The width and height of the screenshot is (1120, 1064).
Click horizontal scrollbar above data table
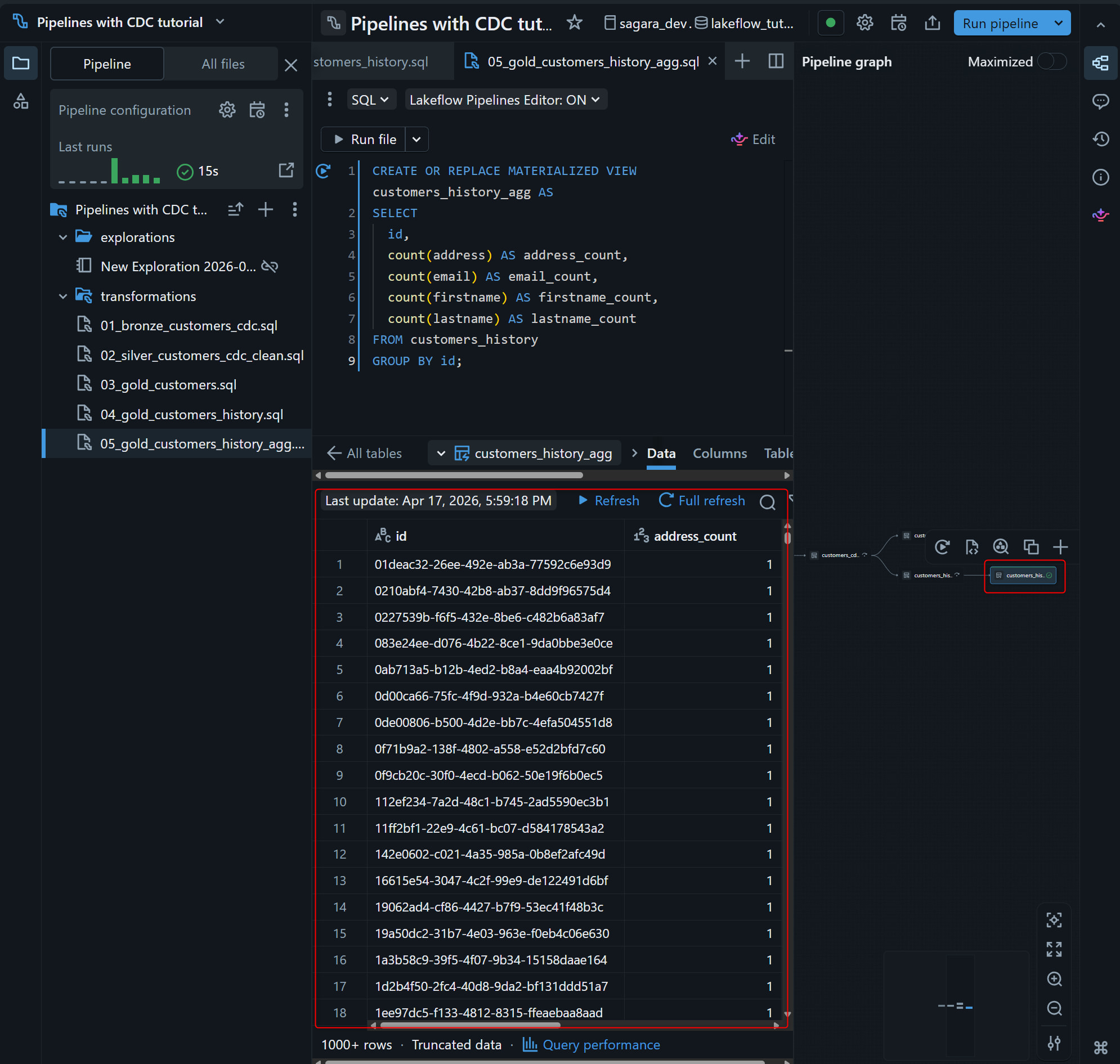click(454, 475)
